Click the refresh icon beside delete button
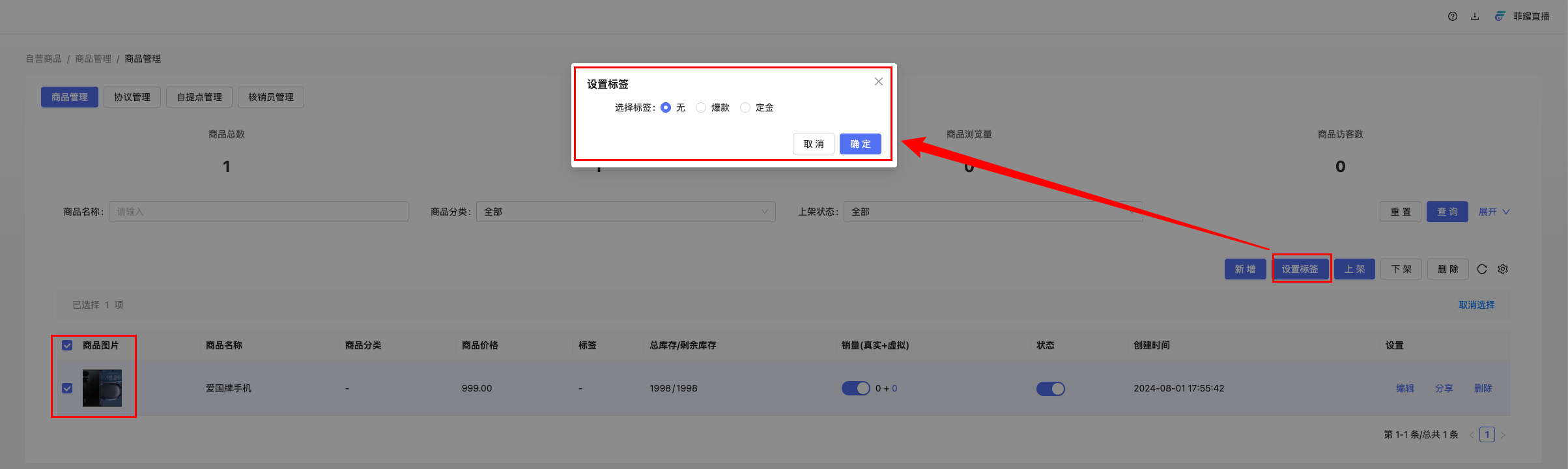 click(1482, 269)
